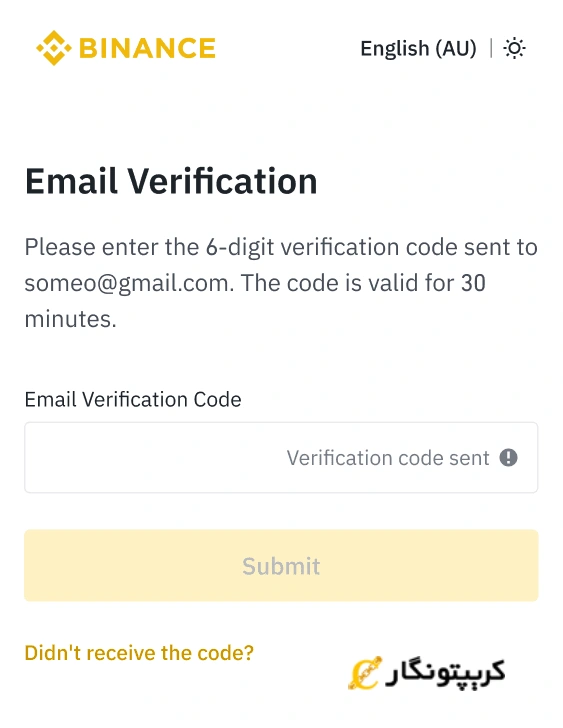Viewport: 563px width, 728px height.
Task: Click the gold chain watermark logo icon
Action: coord(365,673)
